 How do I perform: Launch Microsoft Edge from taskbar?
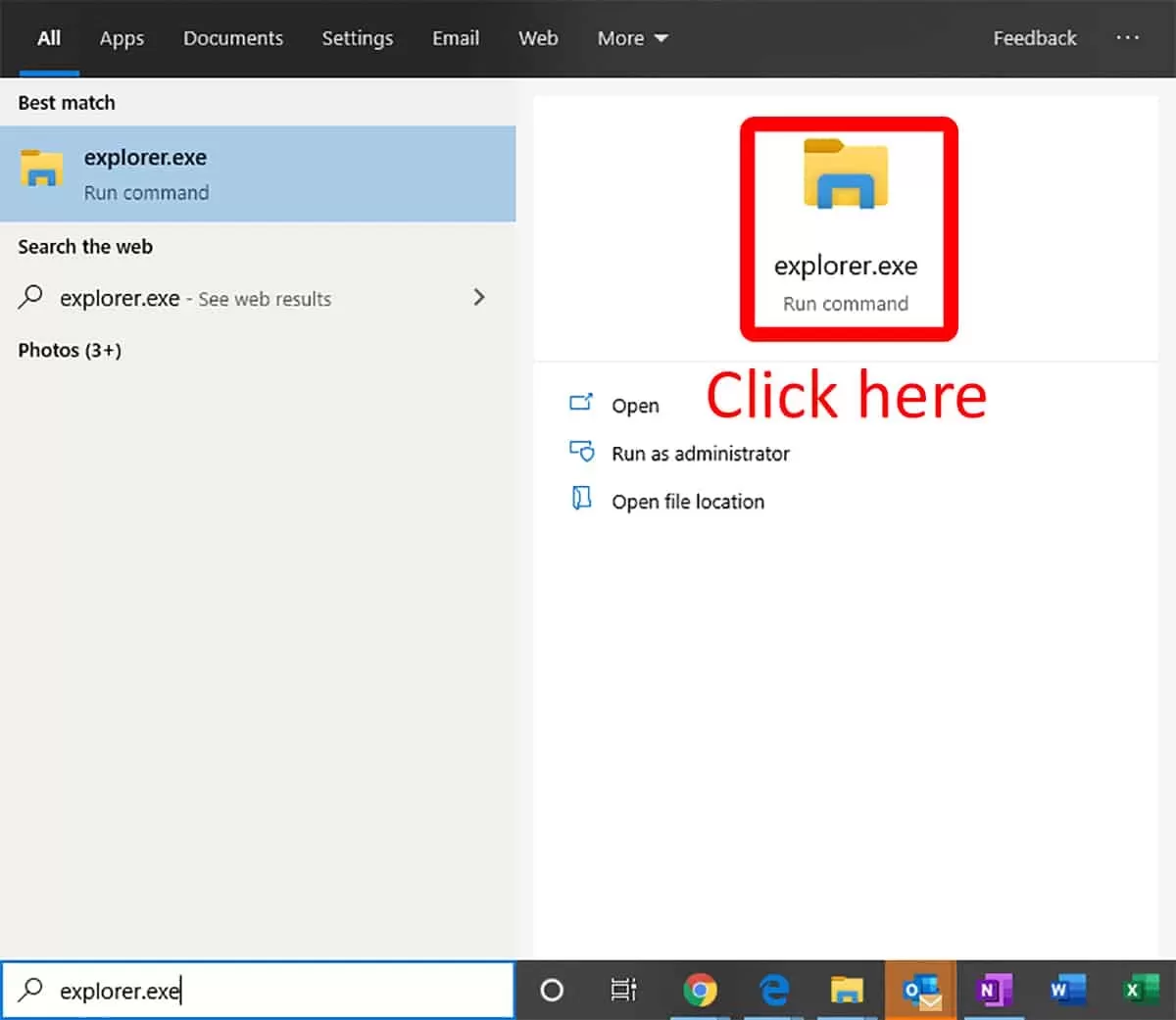(774, 991)
